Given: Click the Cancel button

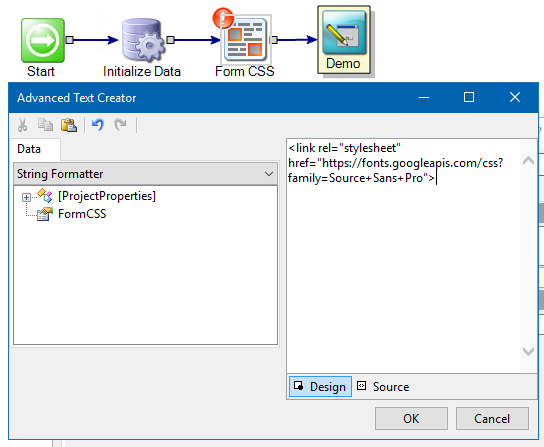Looking at the screenshot, I should [x=492, y=419].
